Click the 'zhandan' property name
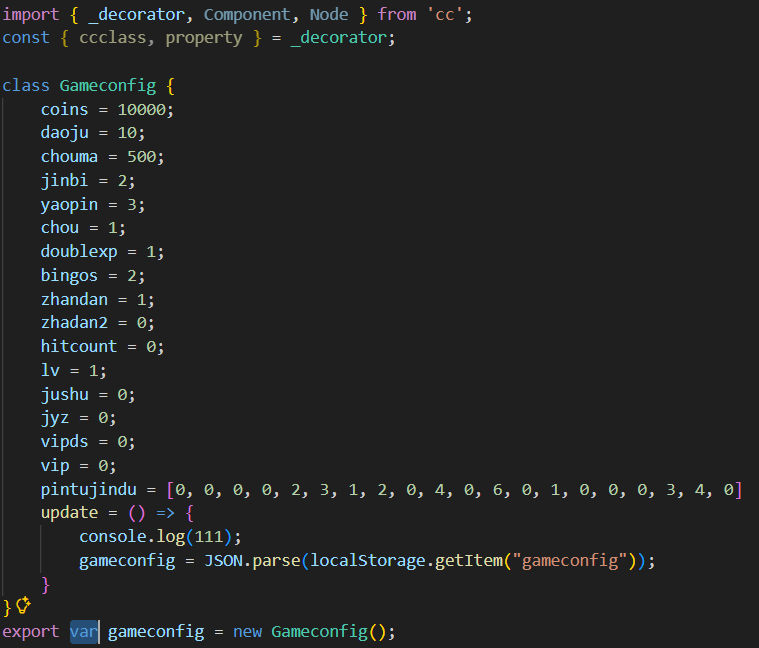Screen dimensions: 759x648 tap(74, 300)
